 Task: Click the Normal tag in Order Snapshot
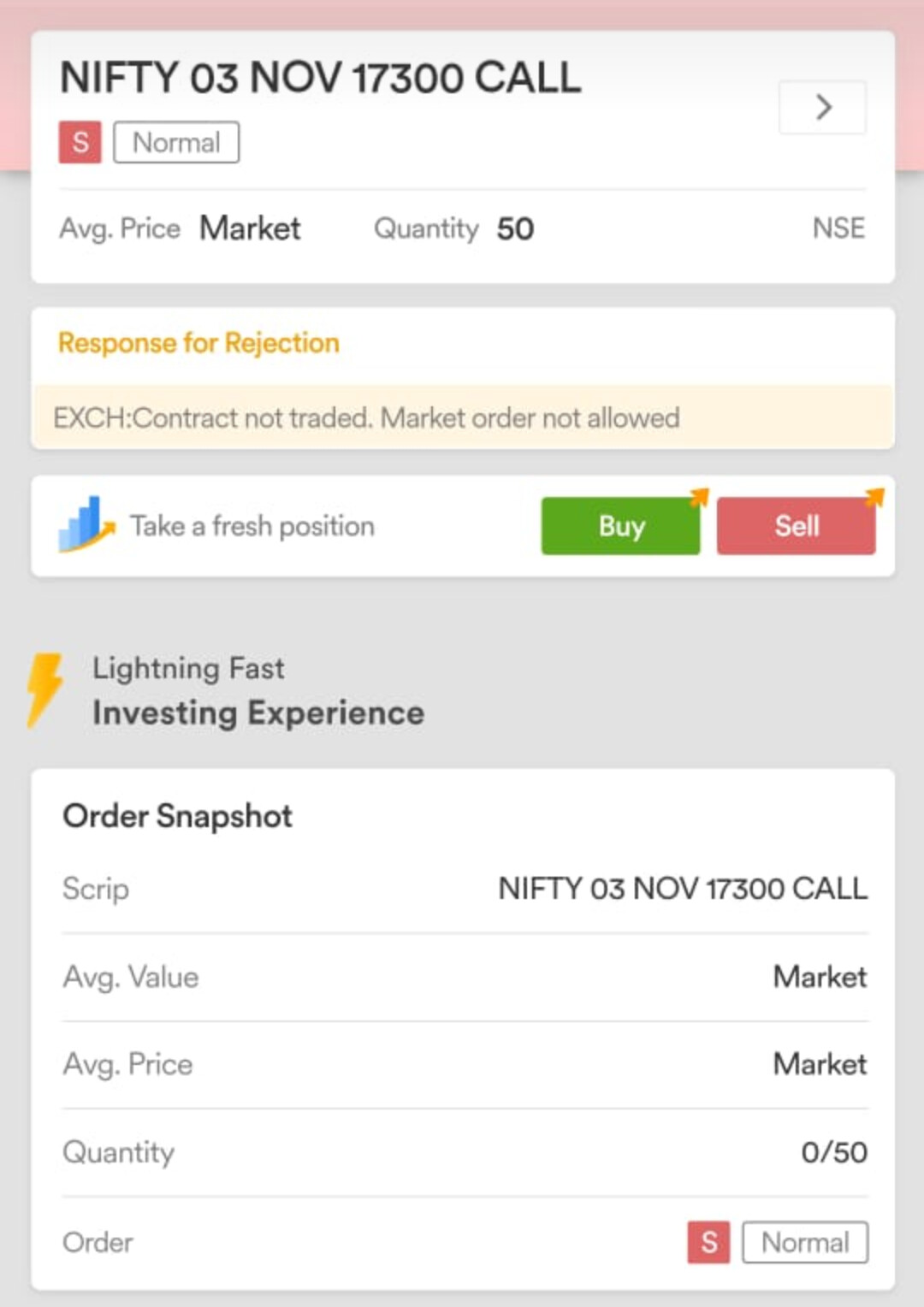(x=804, y=1242)
